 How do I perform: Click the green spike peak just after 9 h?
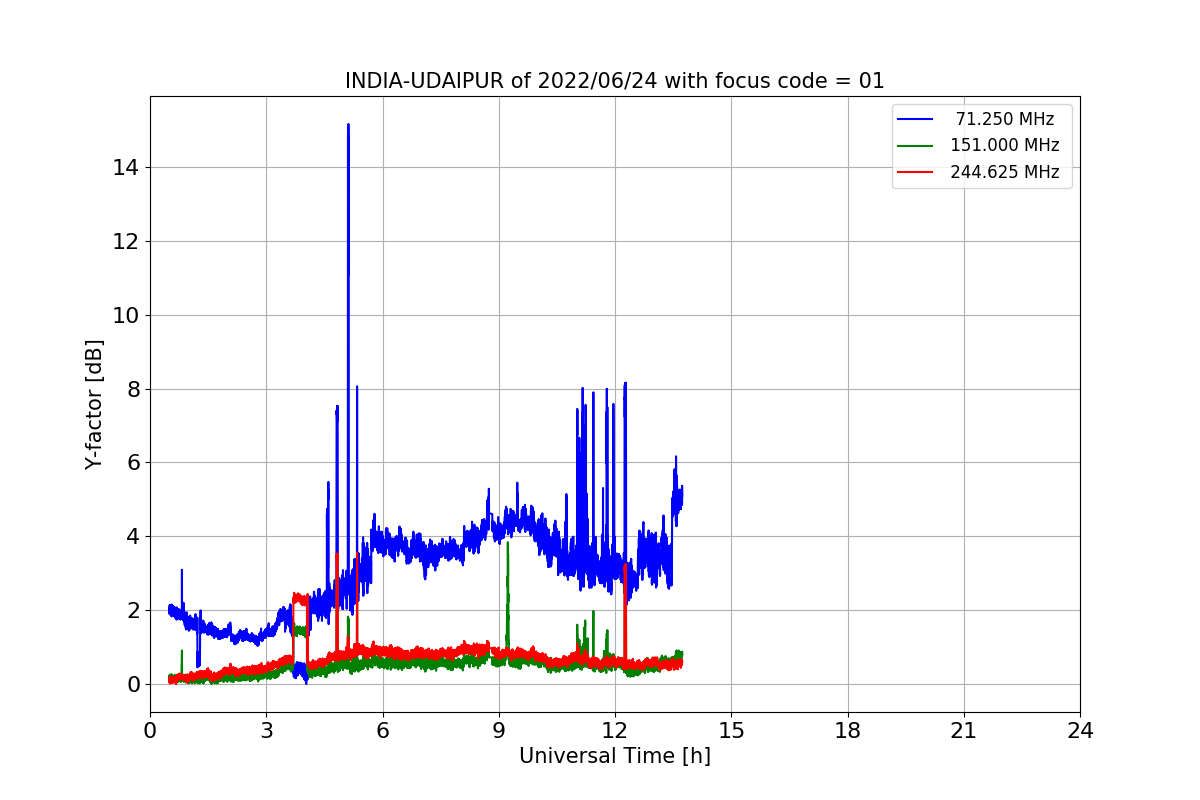507,543
